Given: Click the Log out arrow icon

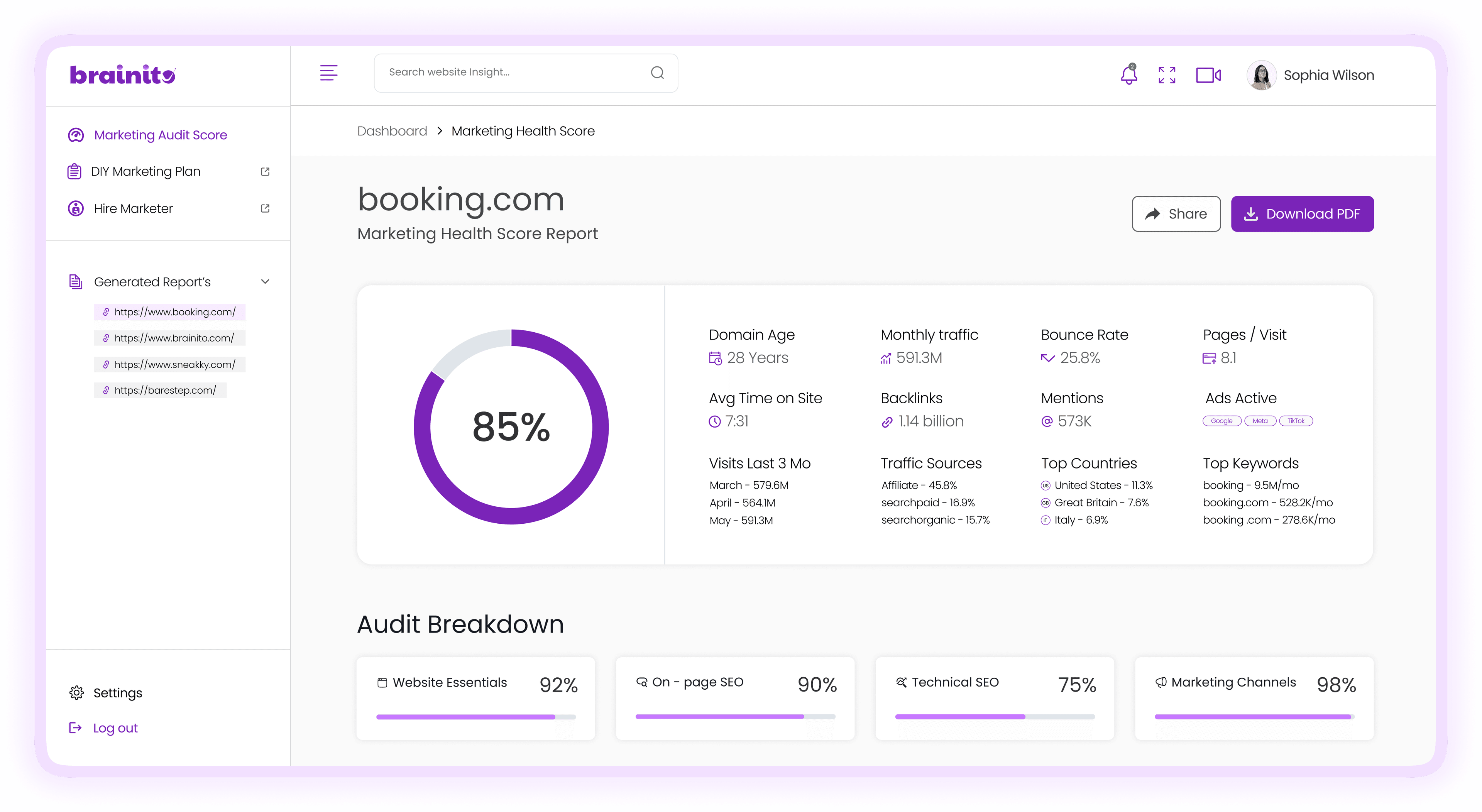Looking at the screenshot, I should (75, 728).
